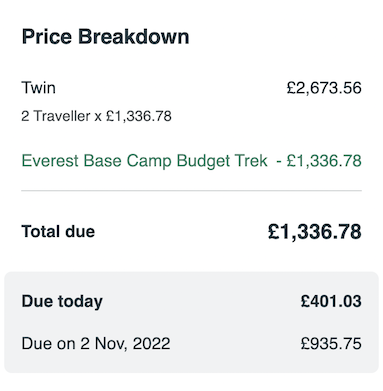Open the Everest Base Camp Budget Trek discount

144,161
